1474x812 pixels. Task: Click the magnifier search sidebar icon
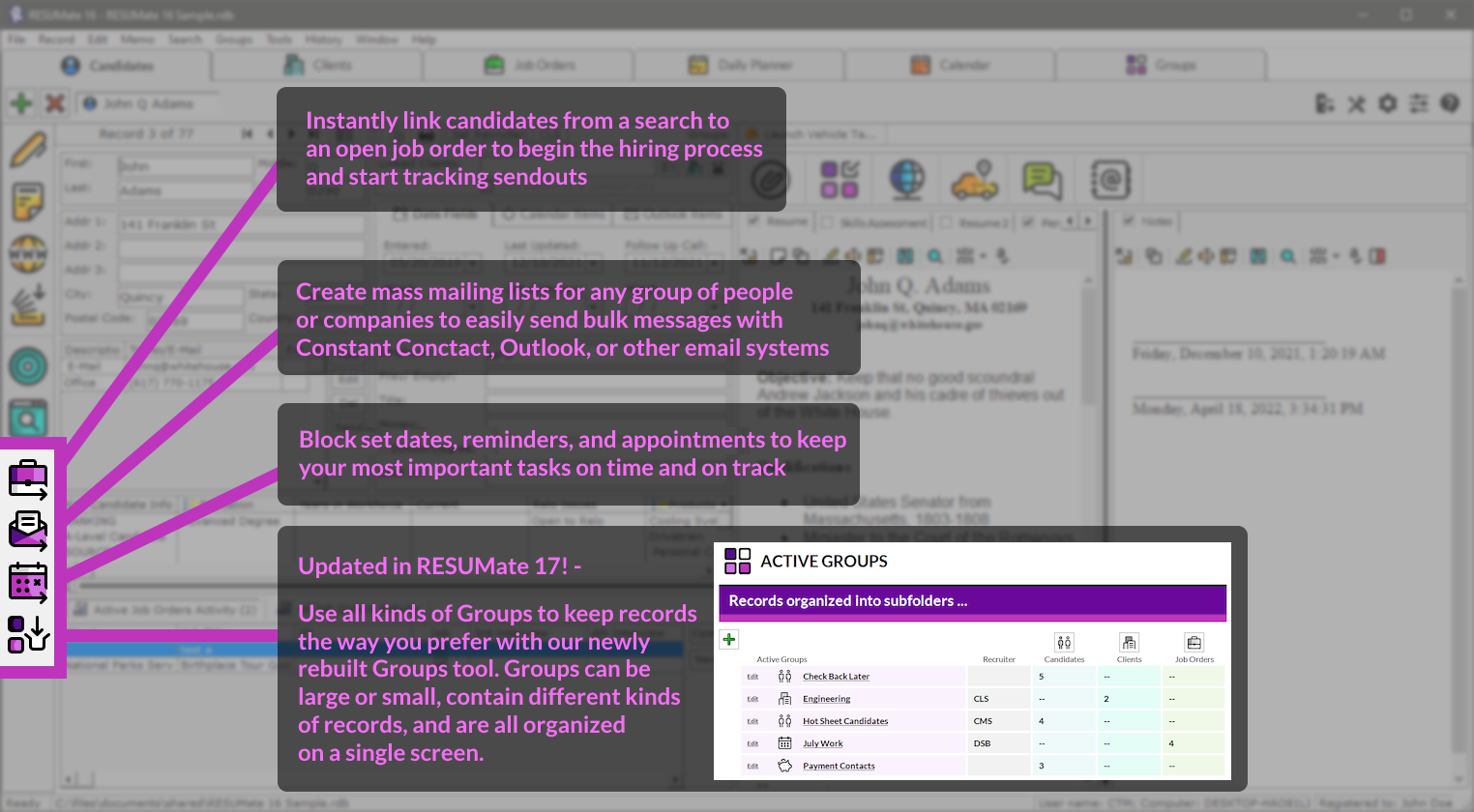click(28, 419)
